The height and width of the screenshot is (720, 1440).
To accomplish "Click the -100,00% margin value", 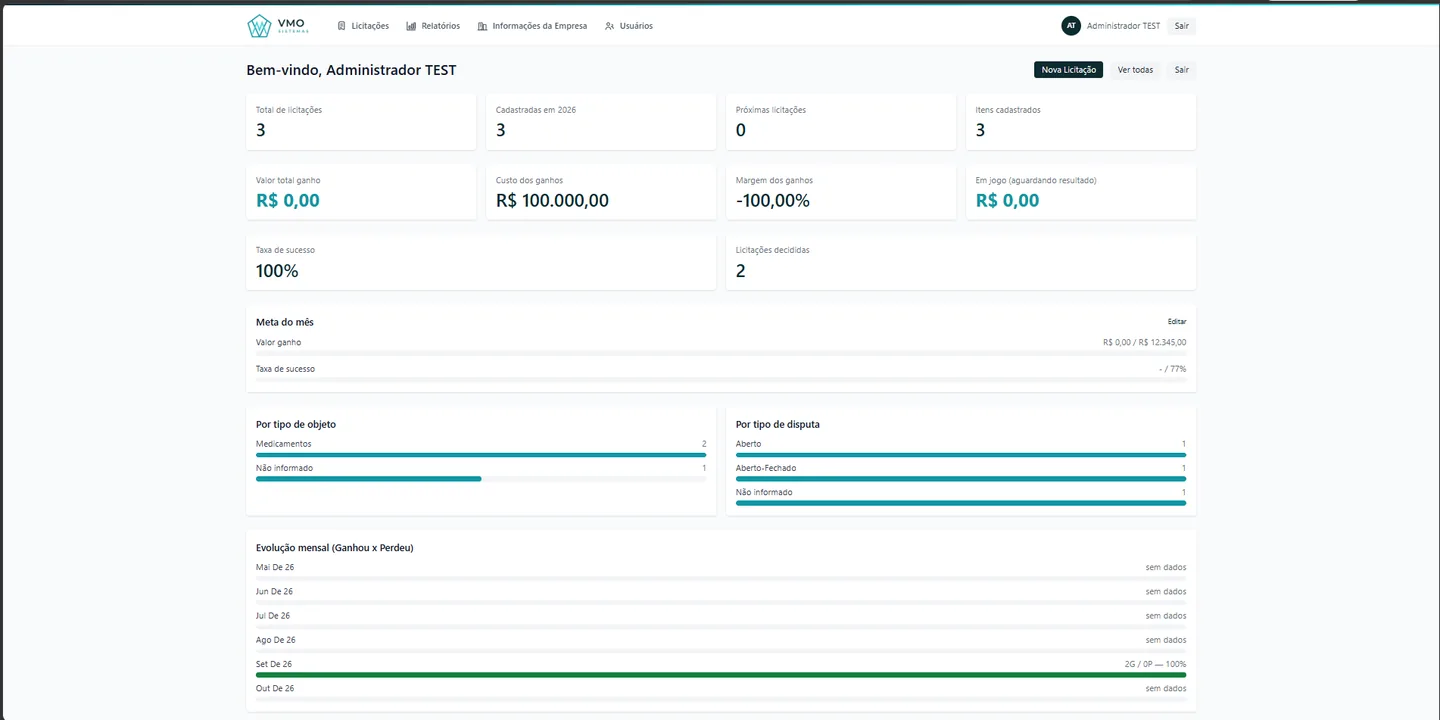I will point(773,200).
